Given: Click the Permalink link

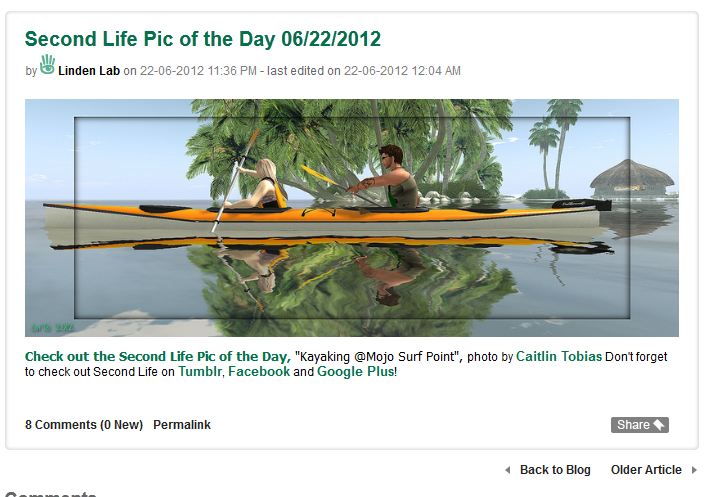Looking at the screenshot, I should tap(182, 425).
